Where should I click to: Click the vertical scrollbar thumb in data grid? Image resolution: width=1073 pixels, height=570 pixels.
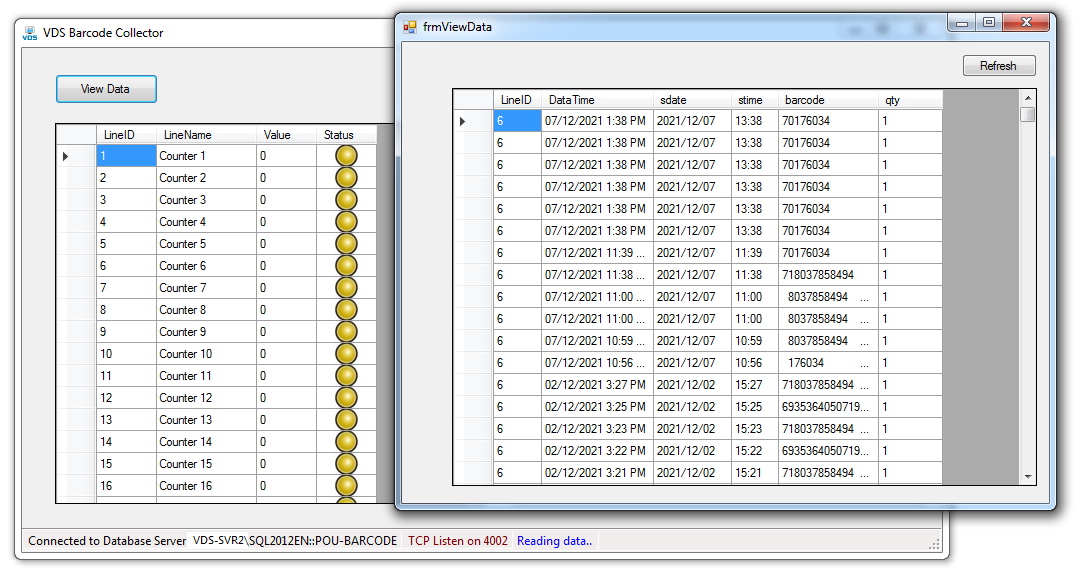coord(1027,114)
